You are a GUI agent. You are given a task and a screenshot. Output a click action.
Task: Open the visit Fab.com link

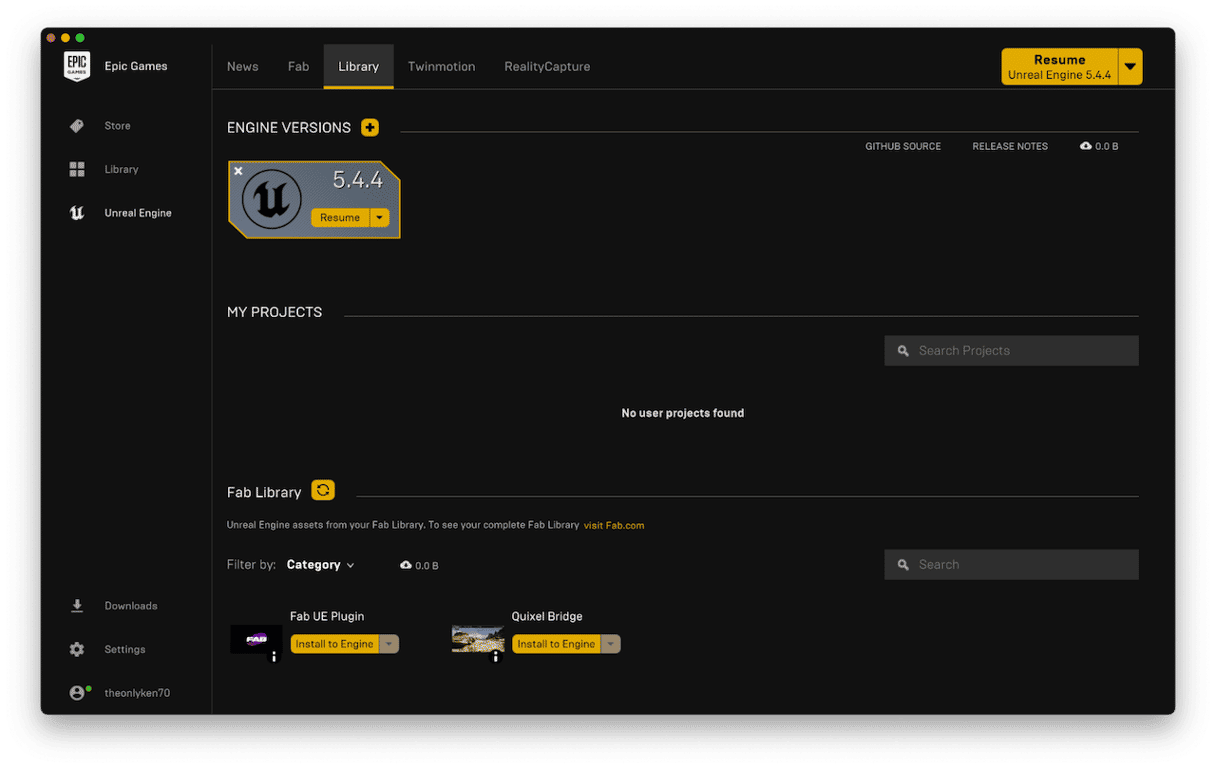click(614, 525)
